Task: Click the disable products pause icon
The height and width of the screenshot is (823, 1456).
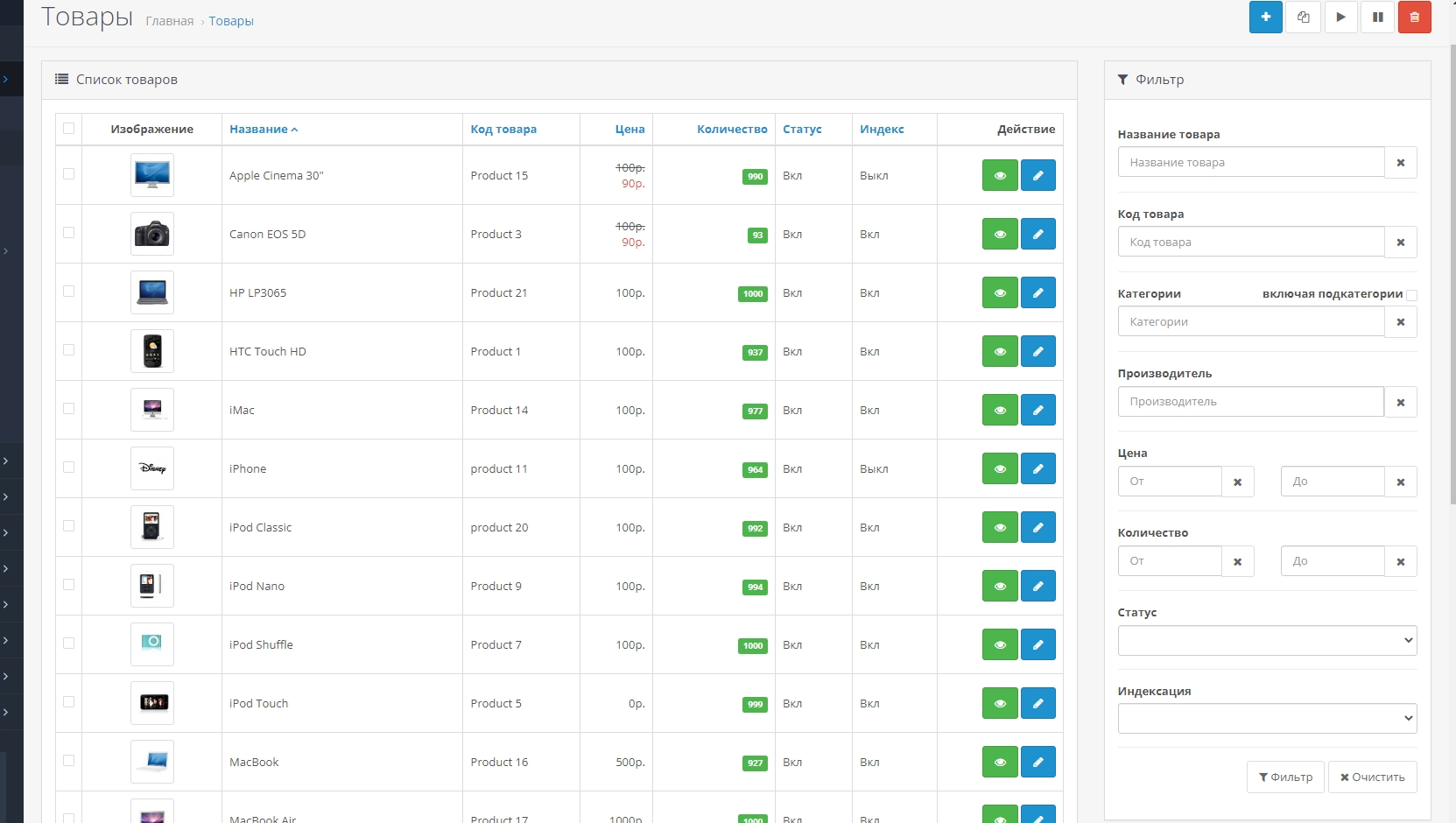Action: (1377, 18)
